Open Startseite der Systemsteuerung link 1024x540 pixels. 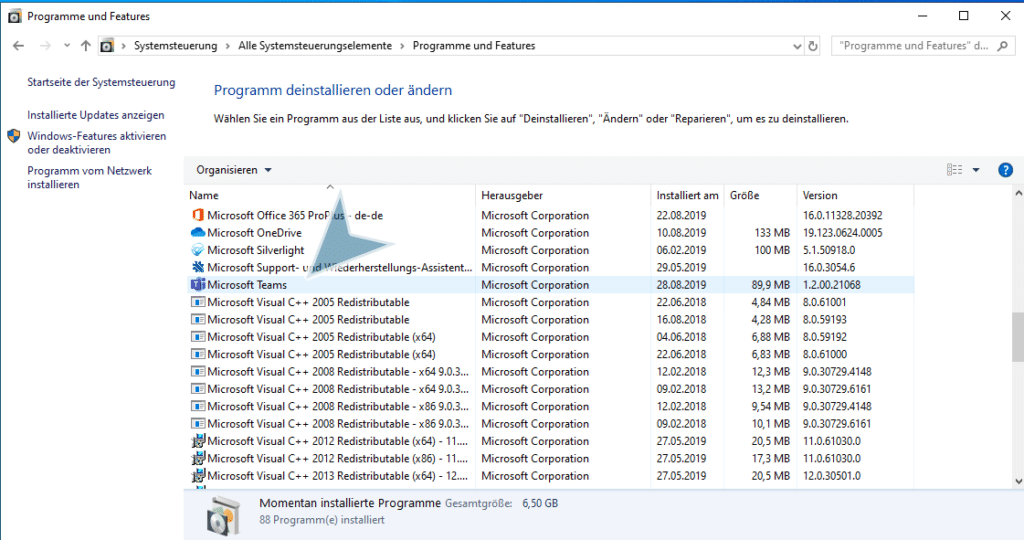[101, 82]
